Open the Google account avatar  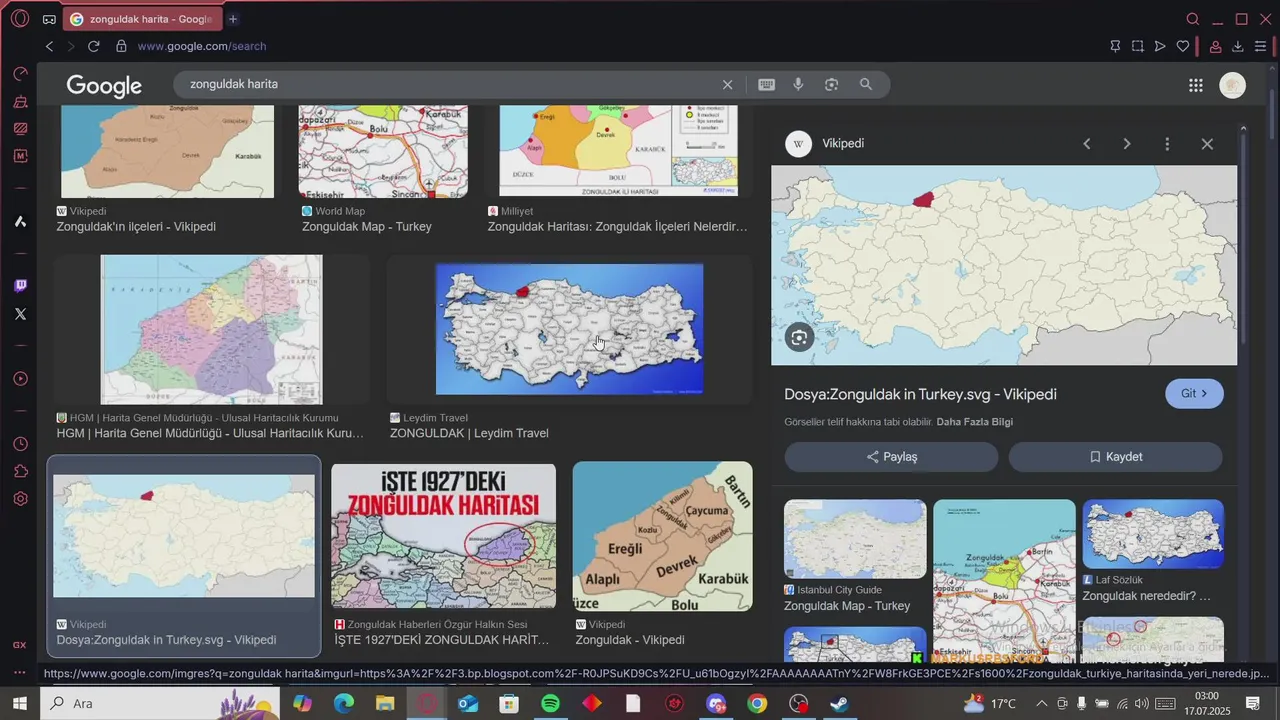(1233, 86)
